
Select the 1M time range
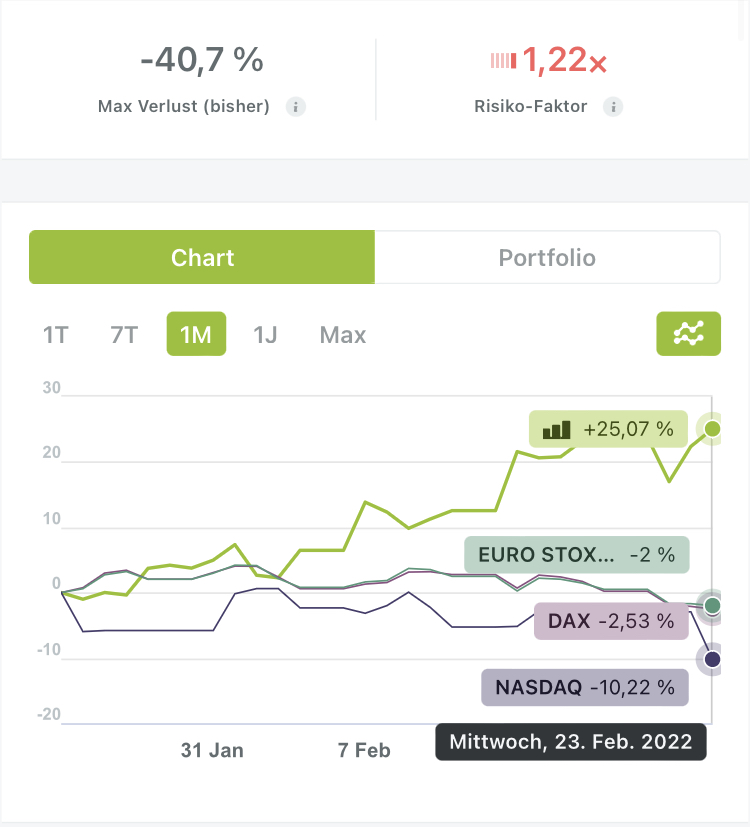tap(196, 335)
